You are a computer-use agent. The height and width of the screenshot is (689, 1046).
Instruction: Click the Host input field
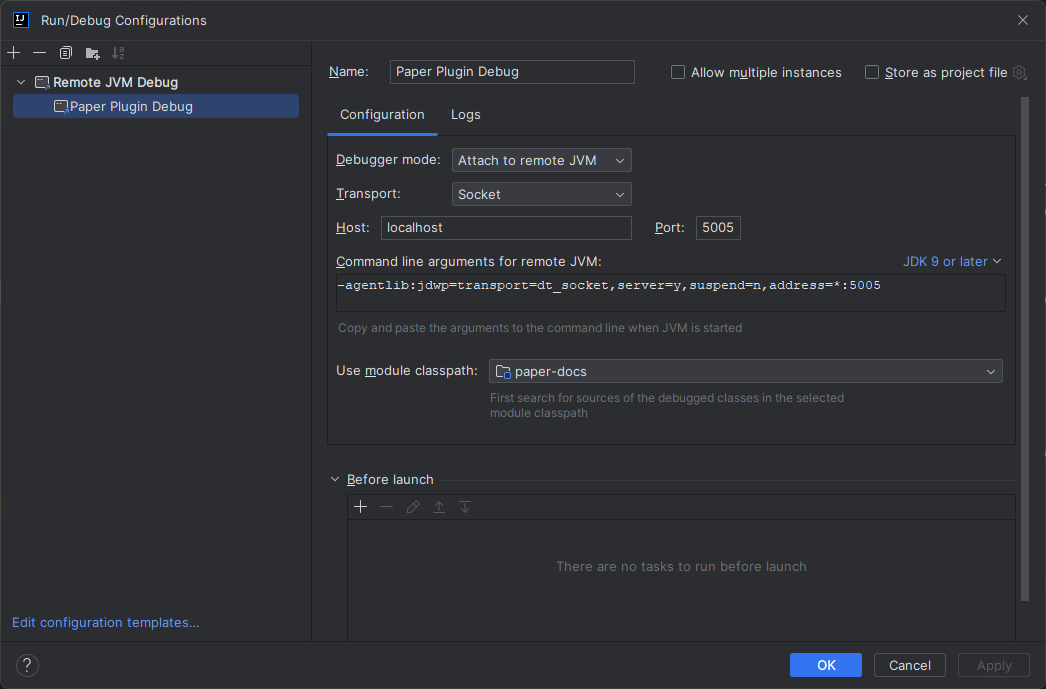pyautogui.click(x=506, y=228)
